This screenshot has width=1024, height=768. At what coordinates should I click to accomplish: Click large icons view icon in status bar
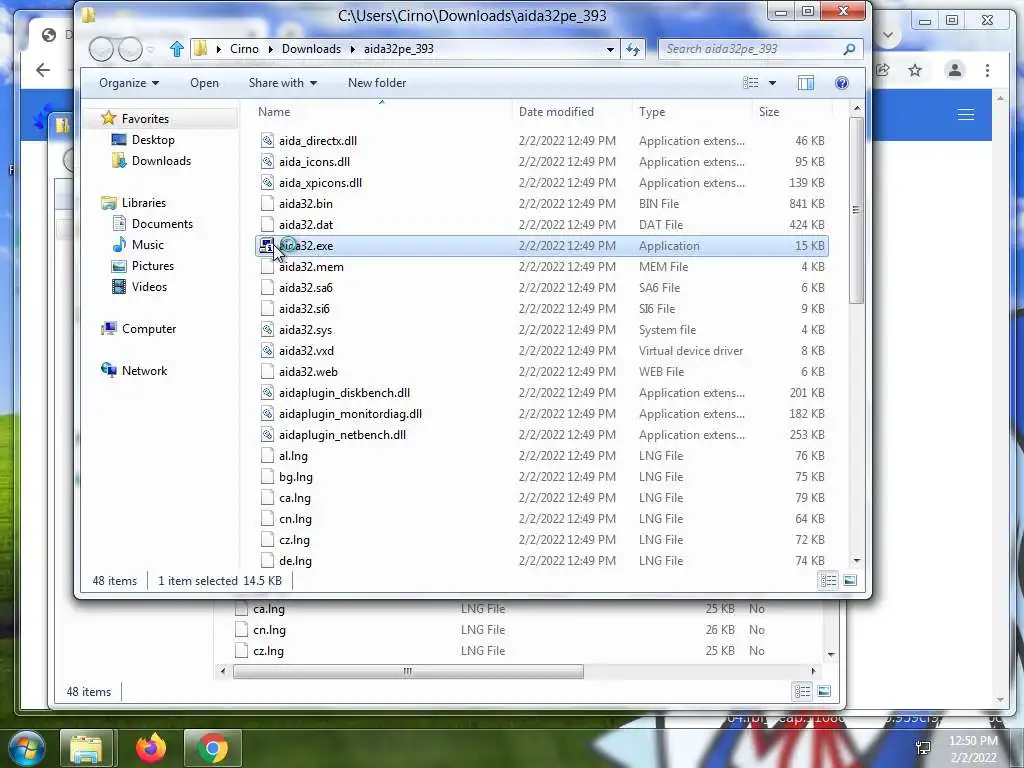(x=850, y=580)
